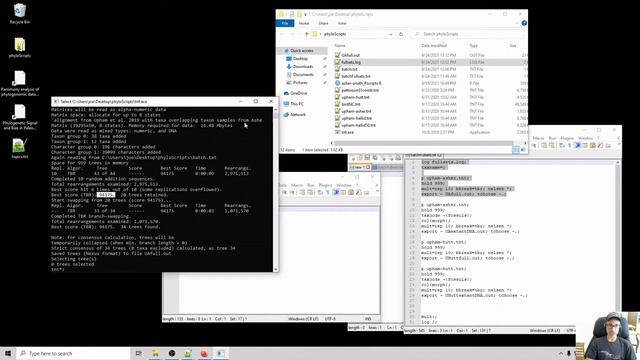The image size is (640, 360).
Task: Open the Run menu in the front Notepad++
Action: point(311,185)
